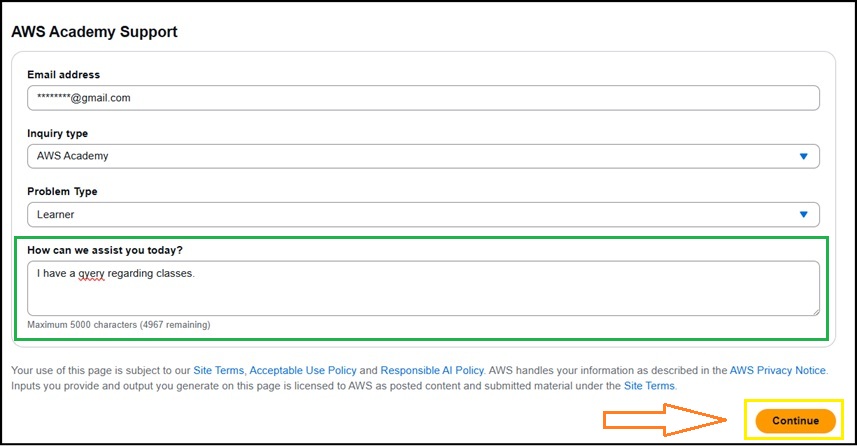Click the 'Inquiry type' label
This screenshot has height=446, width=857.
[57, 133]
